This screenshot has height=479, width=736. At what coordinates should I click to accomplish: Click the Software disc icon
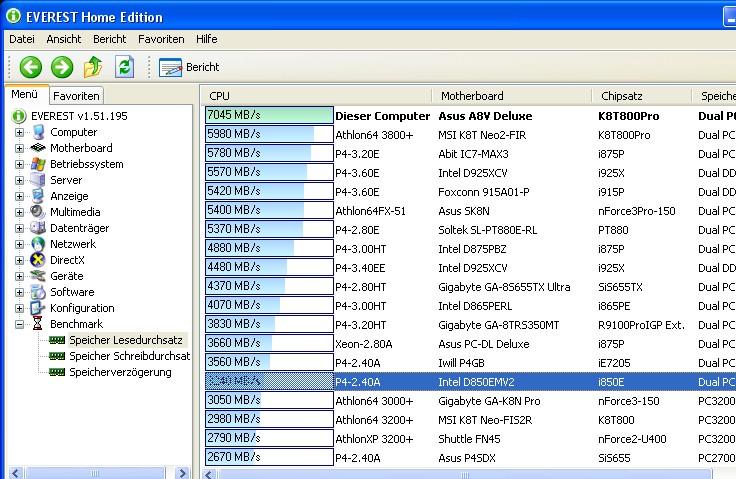point(38,292)
